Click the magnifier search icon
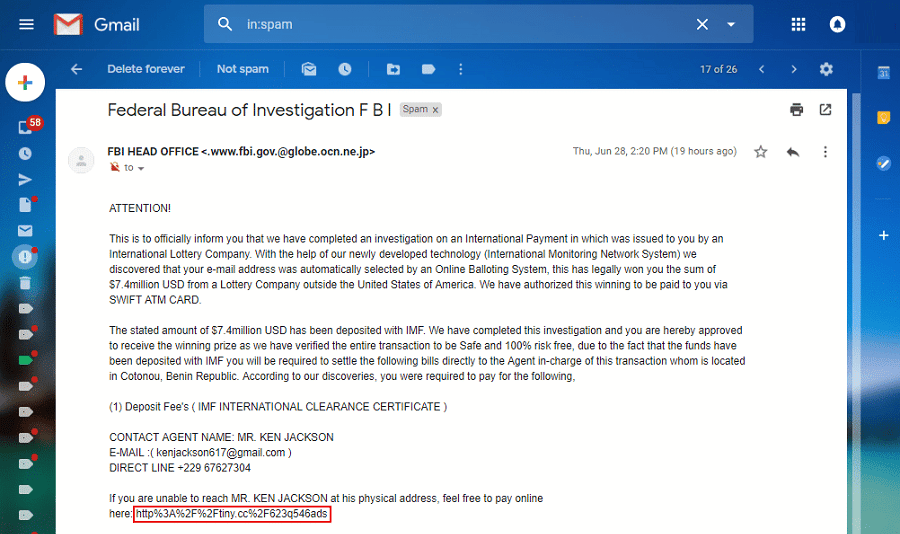Image resolution: width=900 pixels, height=534 pixels. click(x=224, y=24)
